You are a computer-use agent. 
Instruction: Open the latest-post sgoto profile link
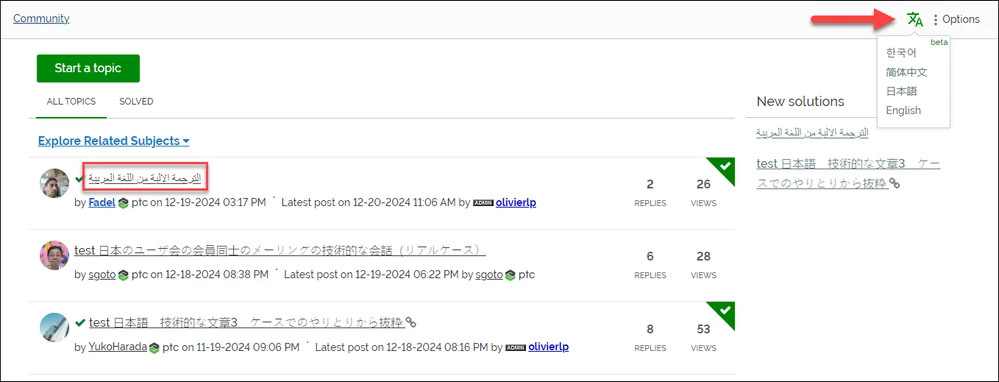(x=490, y=275)
